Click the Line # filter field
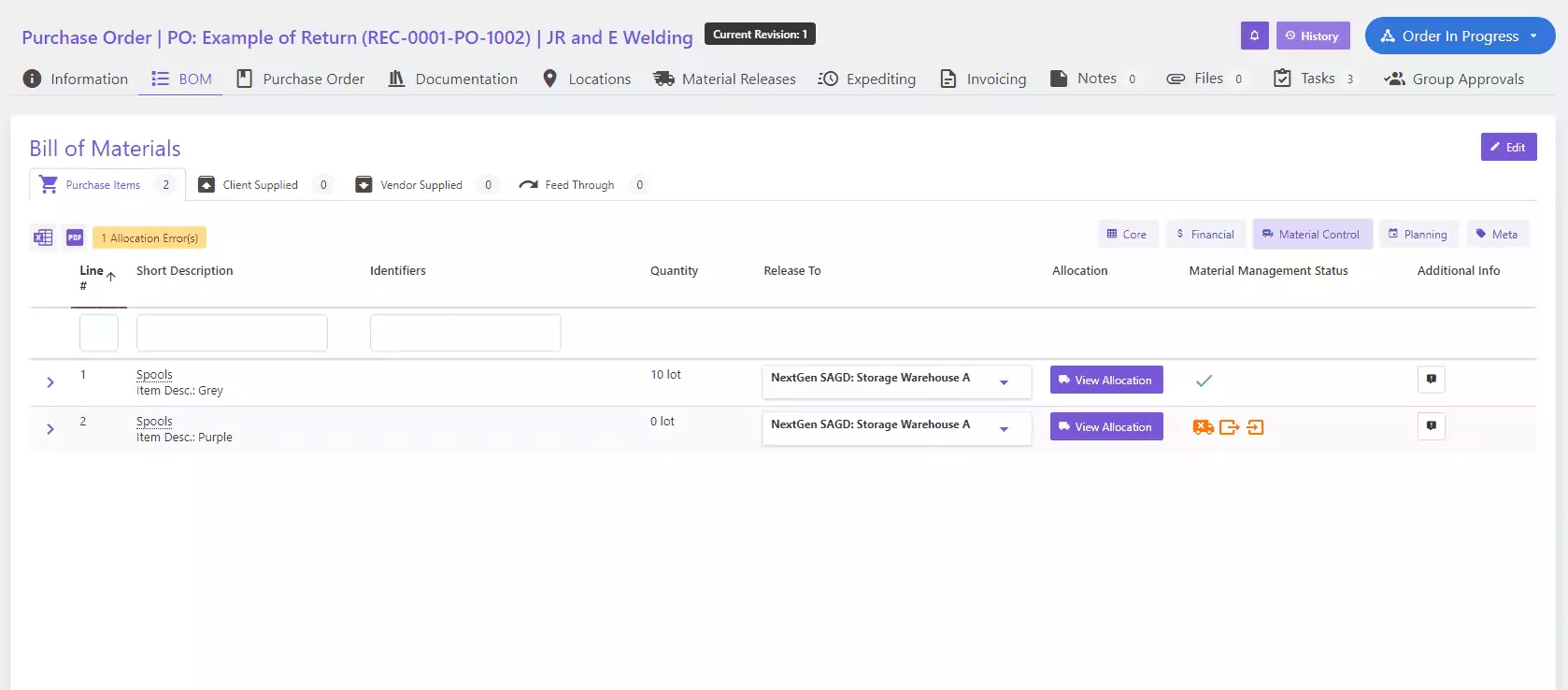Image resolution: width=1568 pixels, height=690 pixels. click(x=99, y=333)
